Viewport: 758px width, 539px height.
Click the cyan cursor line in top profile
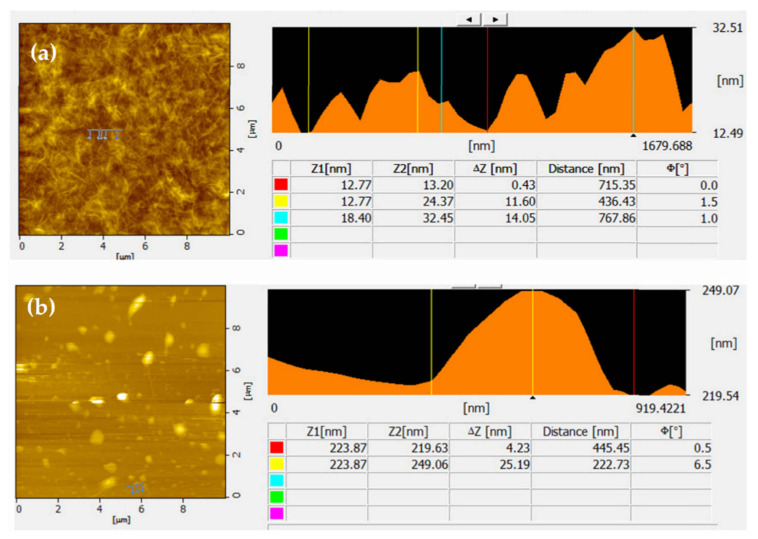click(441, 80)
